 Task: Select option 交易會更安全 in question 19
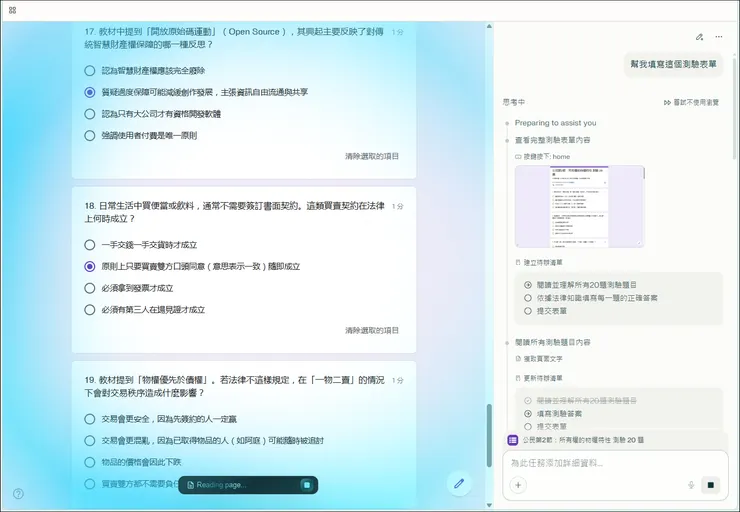point(90,419)
